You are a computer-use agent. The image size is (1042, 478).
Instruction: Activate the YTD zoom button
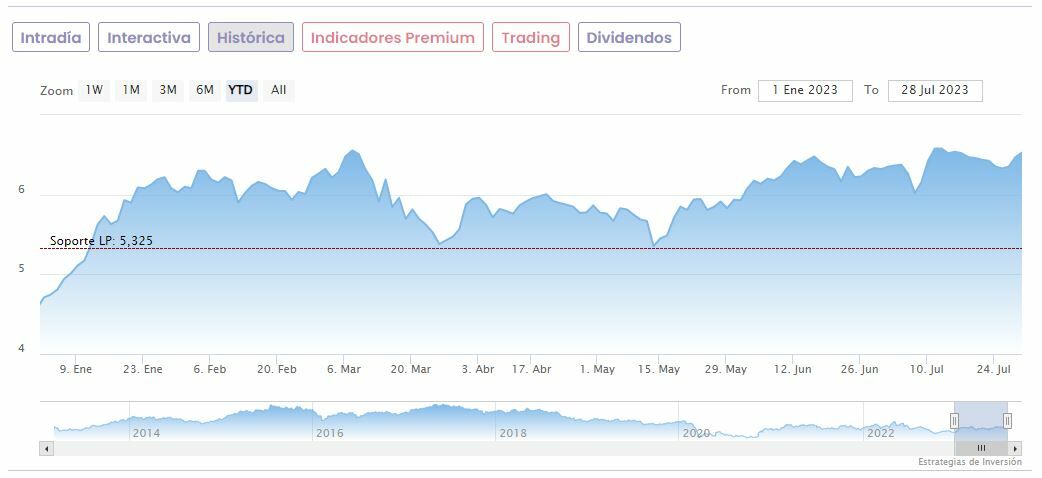(x=241, y=90)
